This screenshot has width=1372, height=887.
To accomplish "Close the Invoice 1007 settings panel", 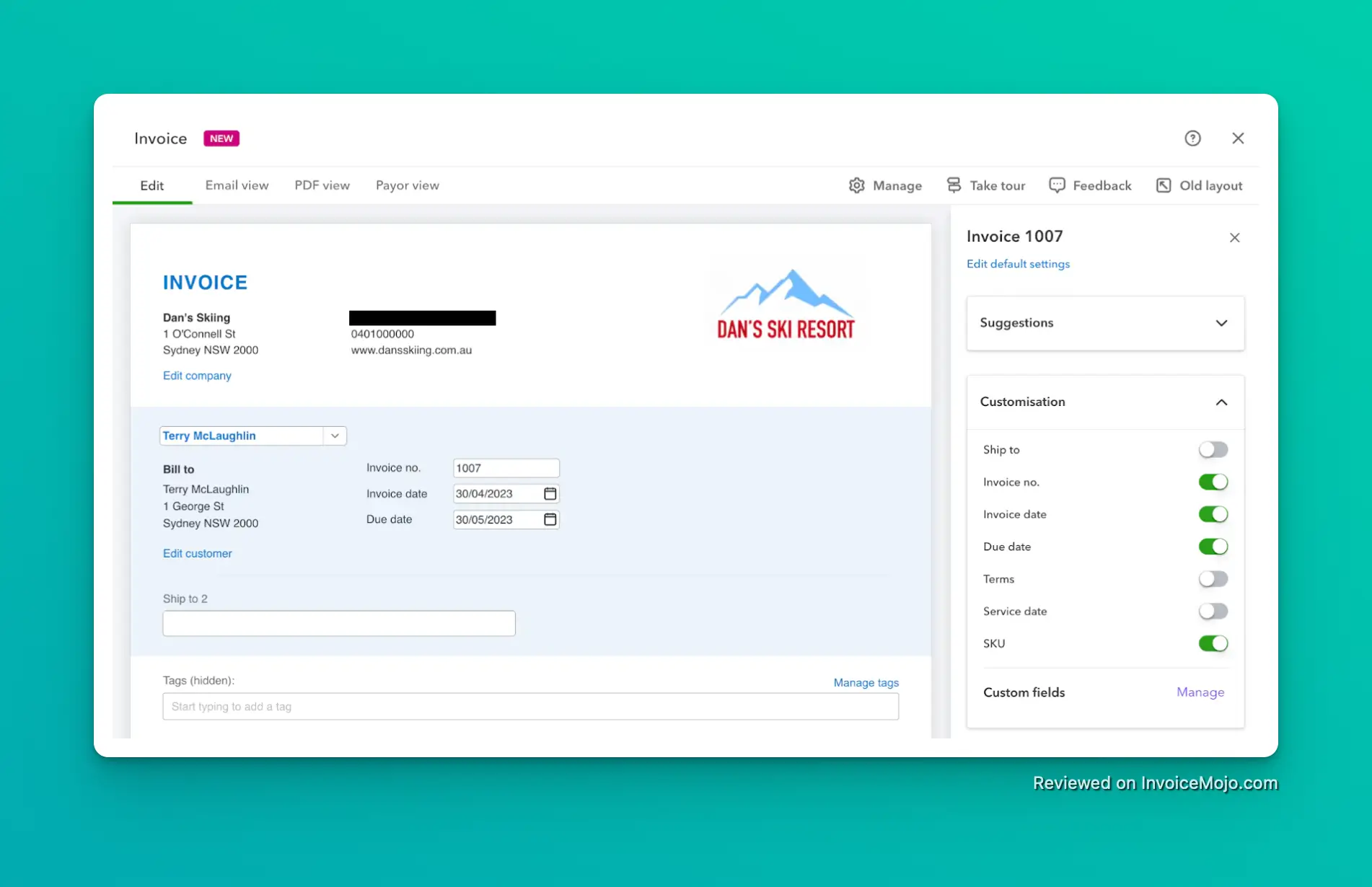I will 1234,237.
